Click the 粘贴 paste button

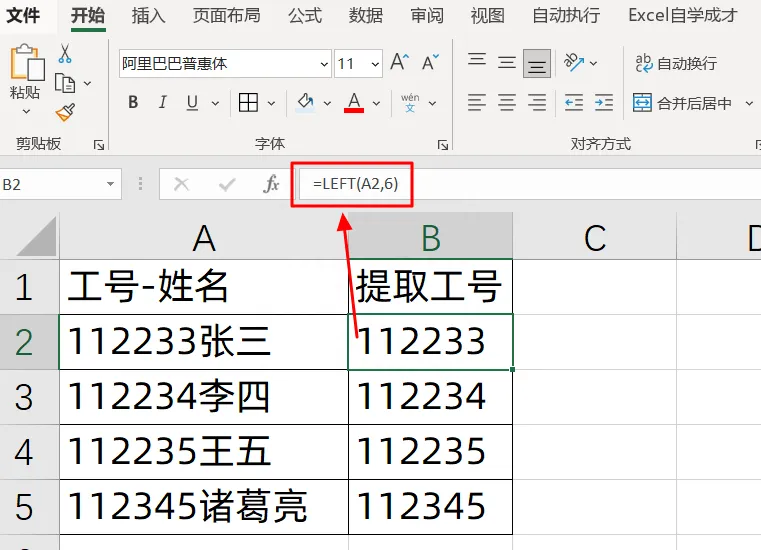25,80
